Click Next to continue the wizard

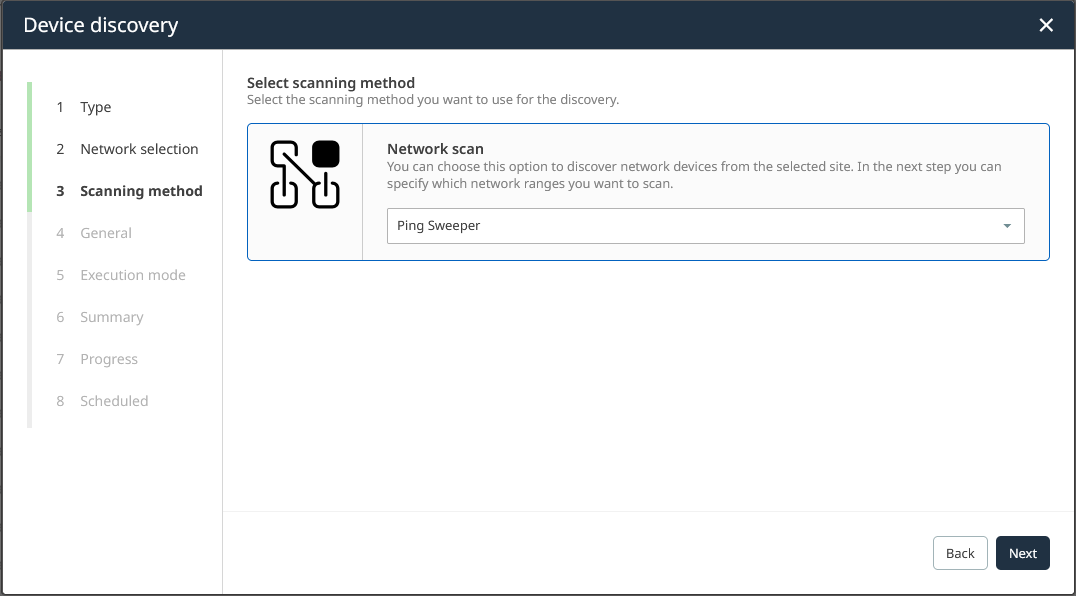(1022, 553)
